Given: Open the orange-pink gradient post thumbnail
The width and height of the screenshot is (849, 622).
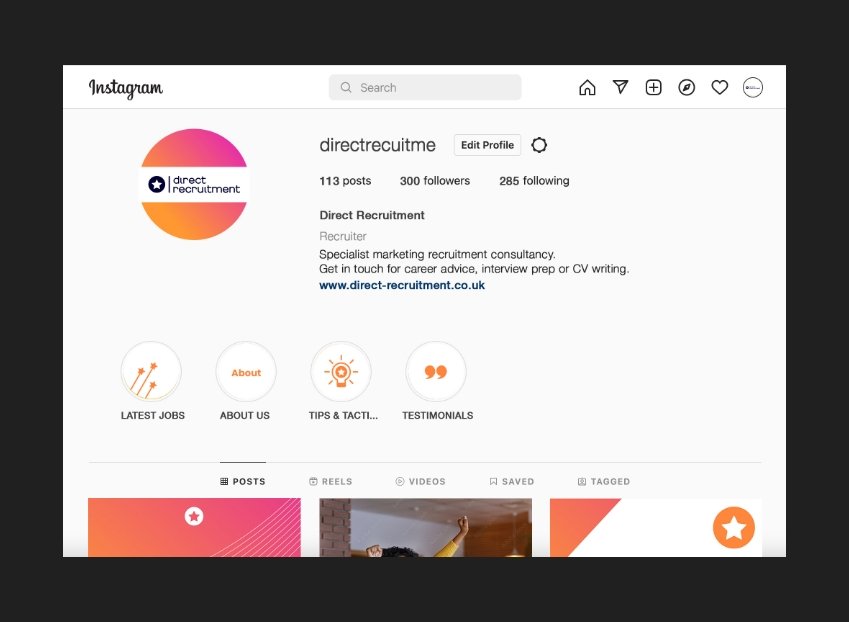Looking at the screenshot, I should (194, 527).
